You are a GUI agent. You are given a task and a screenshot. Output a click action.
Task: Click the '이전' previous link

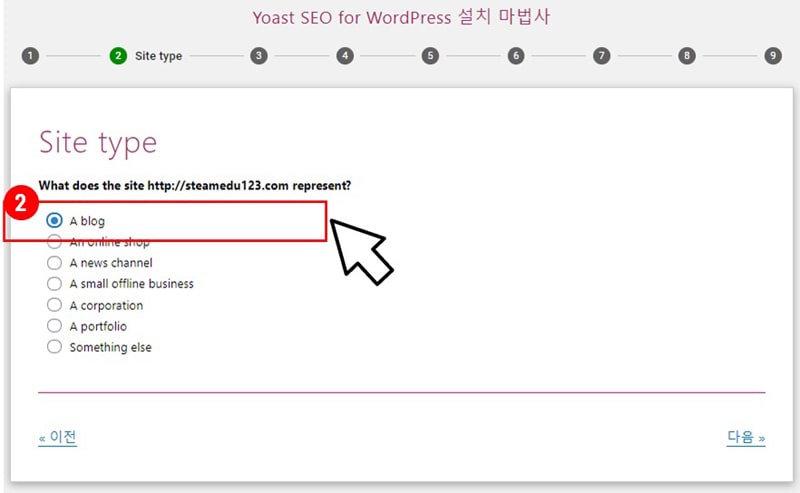coord(58,437)
